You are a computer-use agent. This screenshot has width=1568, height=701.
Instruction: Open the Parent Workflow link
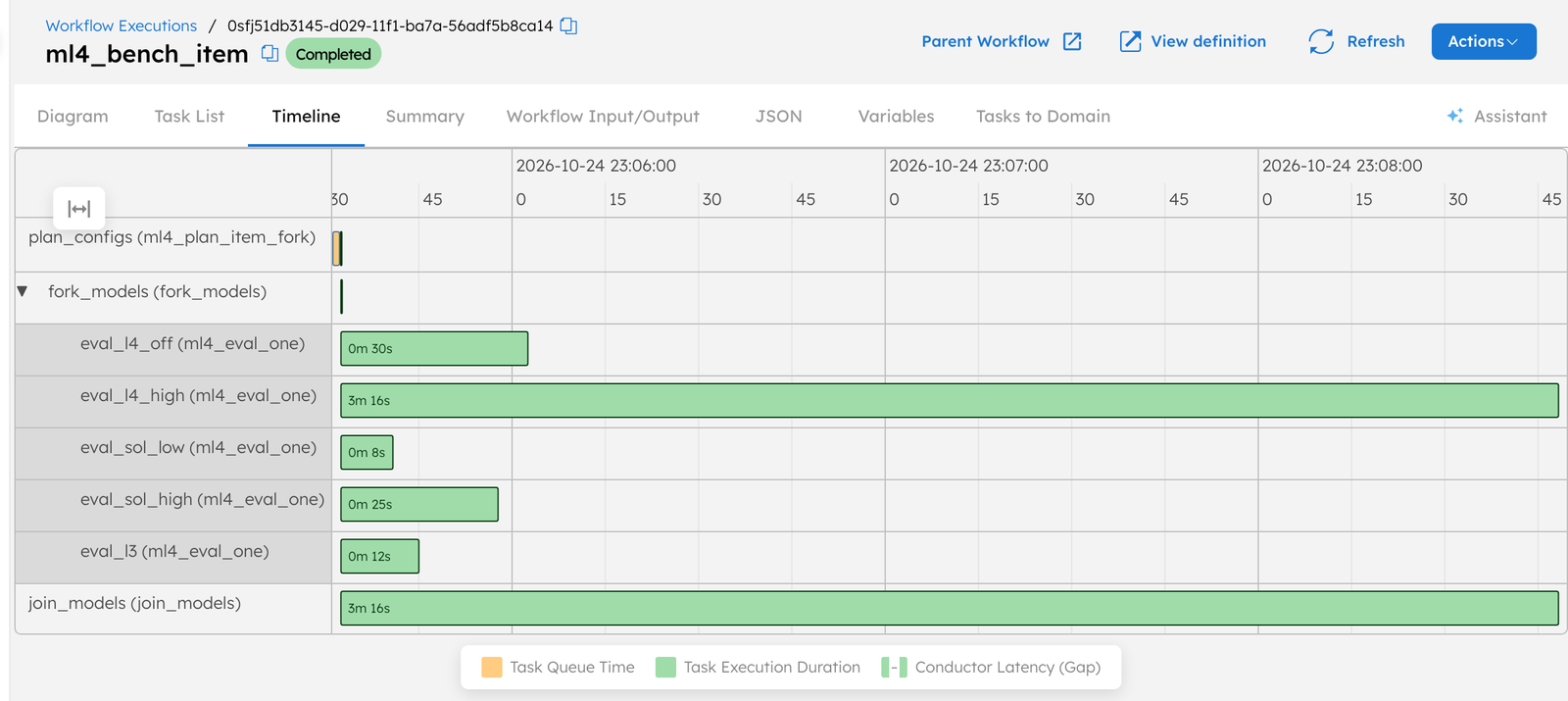pos(985,41)
